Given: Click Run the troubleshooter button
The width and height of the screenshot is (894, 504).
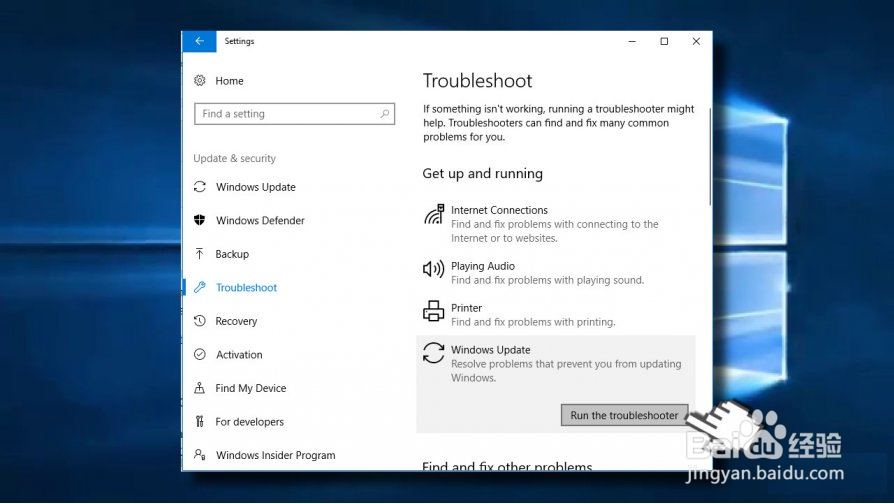Looking at the screenshot, I should coord(624,415).
